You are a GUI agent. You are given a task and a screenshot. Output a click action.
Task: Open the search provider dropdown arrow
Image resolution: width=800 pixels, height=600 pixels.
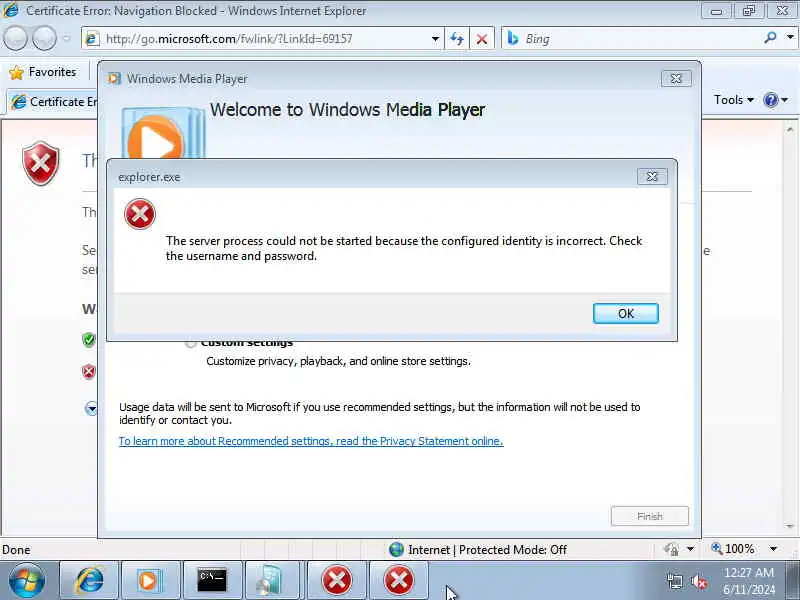[790, 38]
